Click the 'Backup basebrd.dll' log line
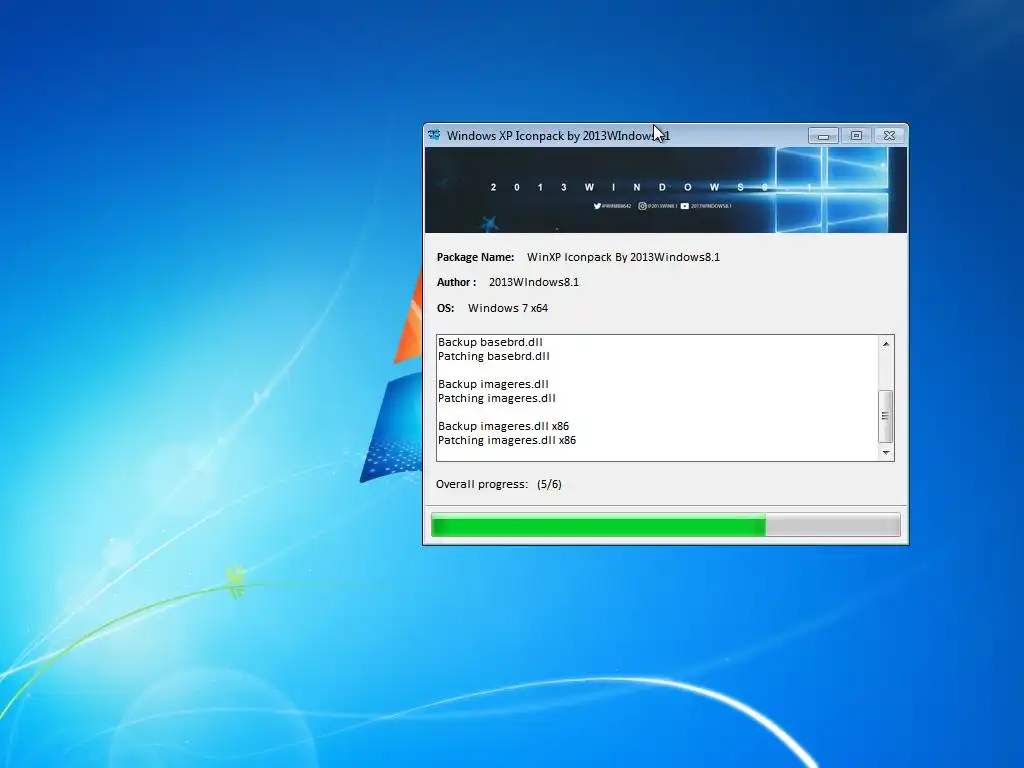This screenshot has height=768, width=1024. point(490,342)
